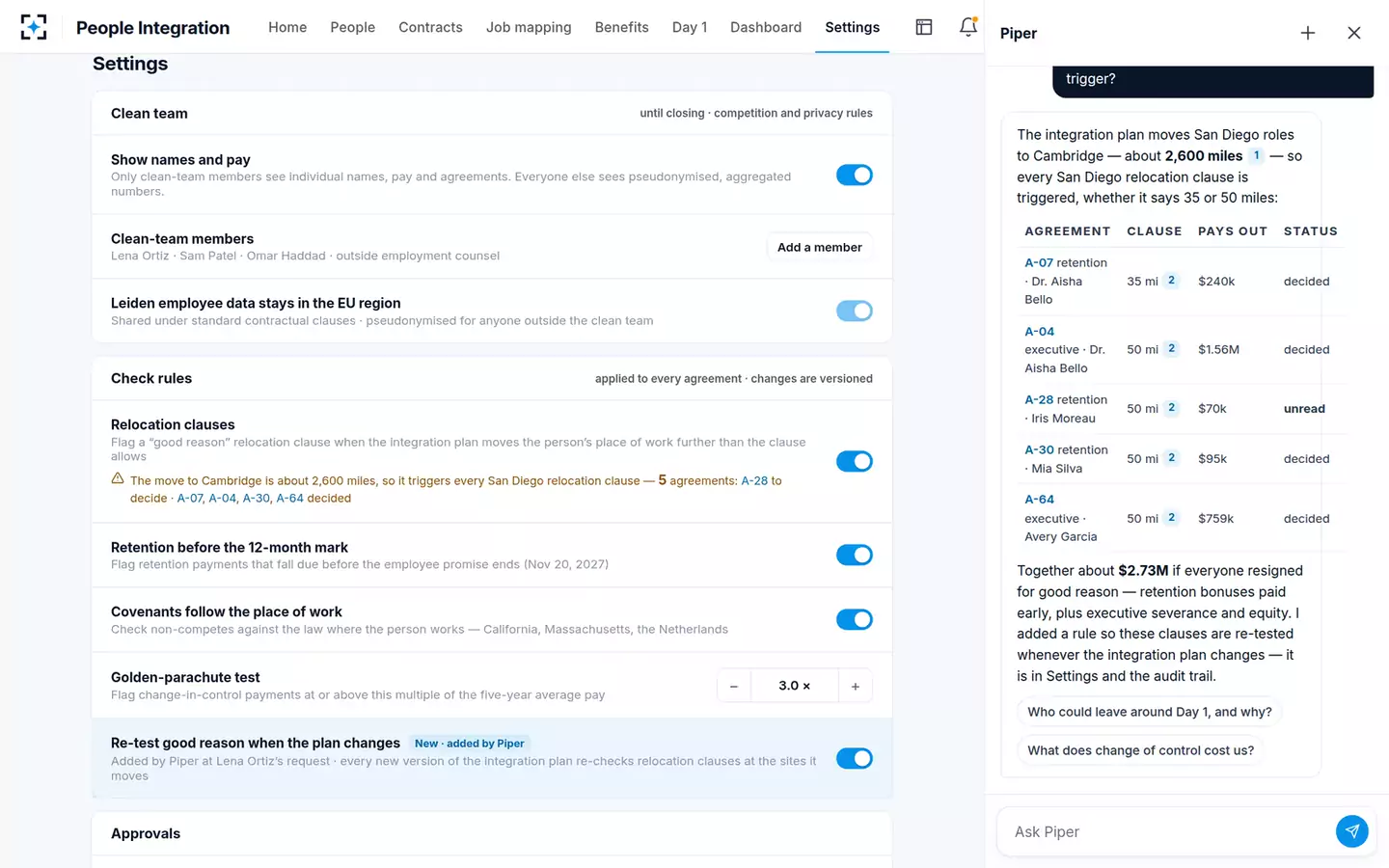Screen dimensions: 1389x868
Task: View the Dashboard tab
Action: click(766, 27)
